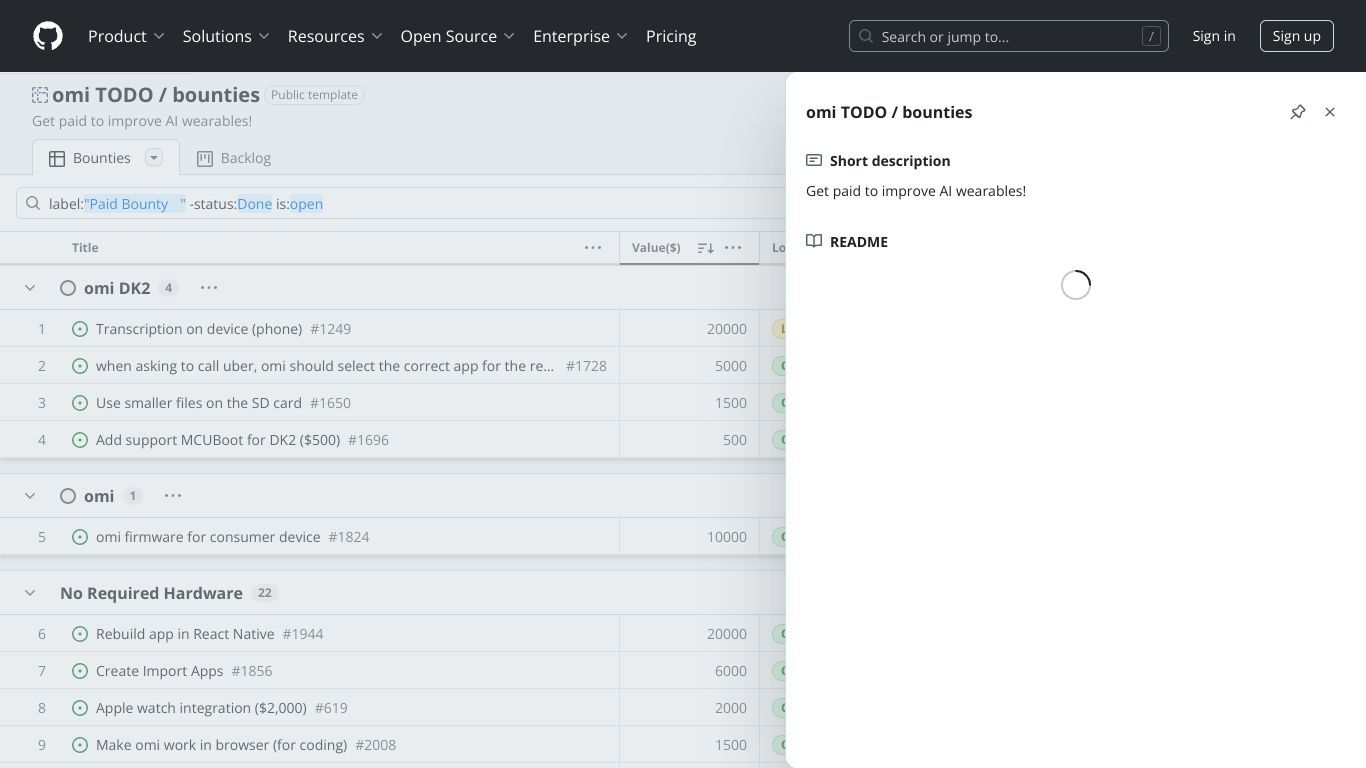Go to Pricing page
The width and height of the screenshot is (1366, 768).
coord(671,36)
